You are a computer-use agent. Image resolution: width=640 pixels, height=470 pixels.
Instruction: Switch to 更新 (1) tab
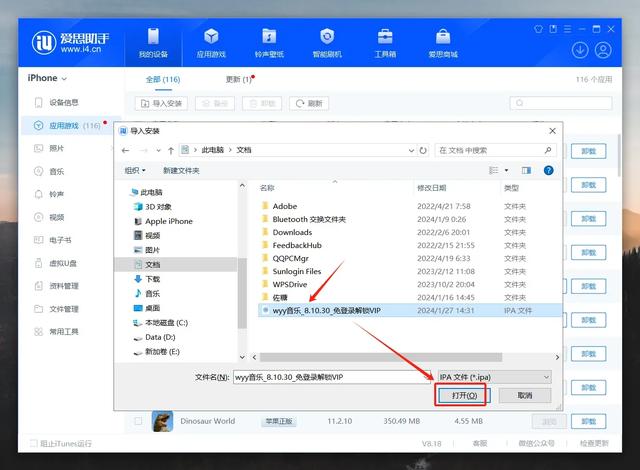pos(239,80)
